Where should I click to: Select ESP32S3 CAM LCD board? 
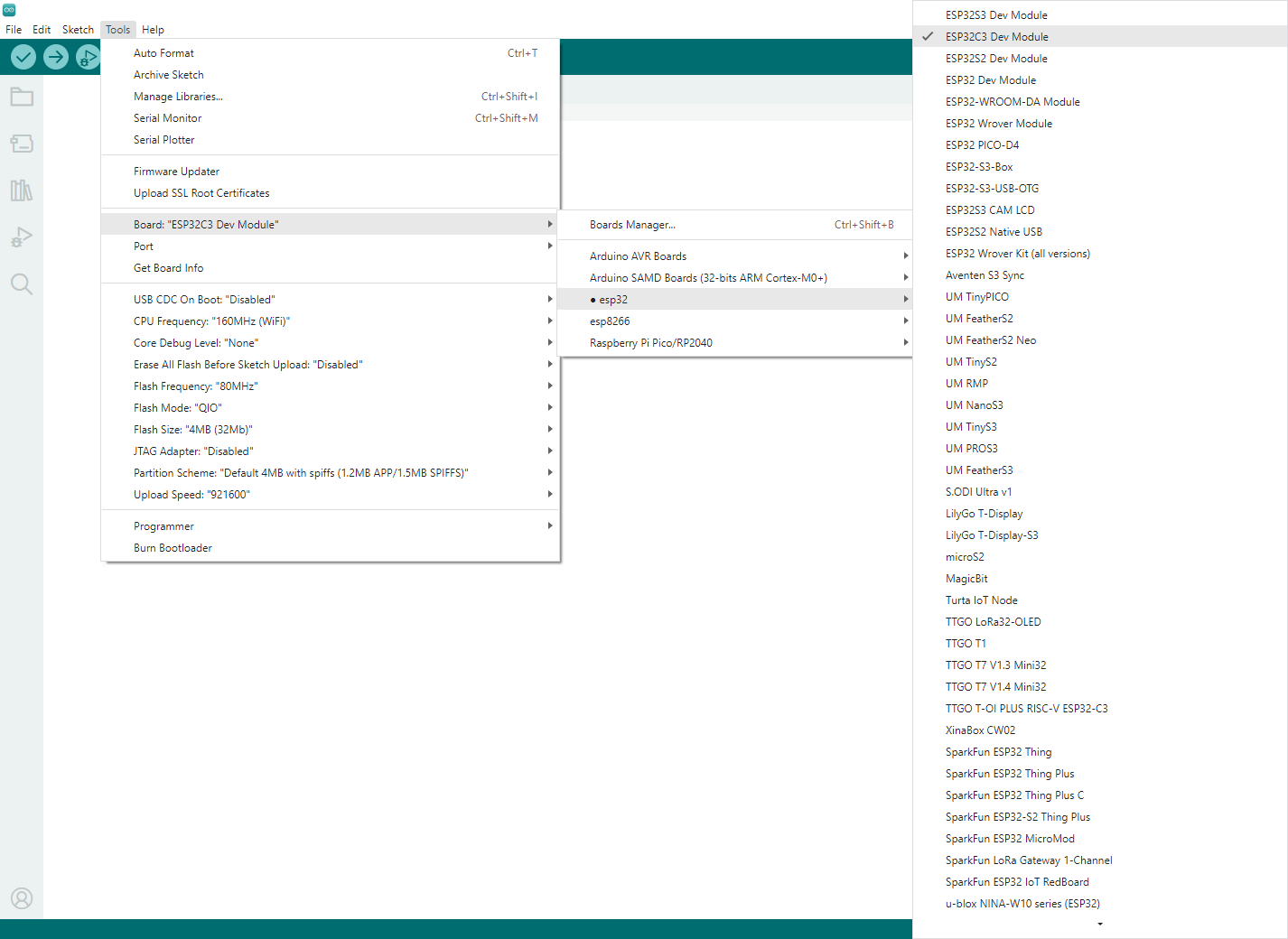(x=1100, y=210)
